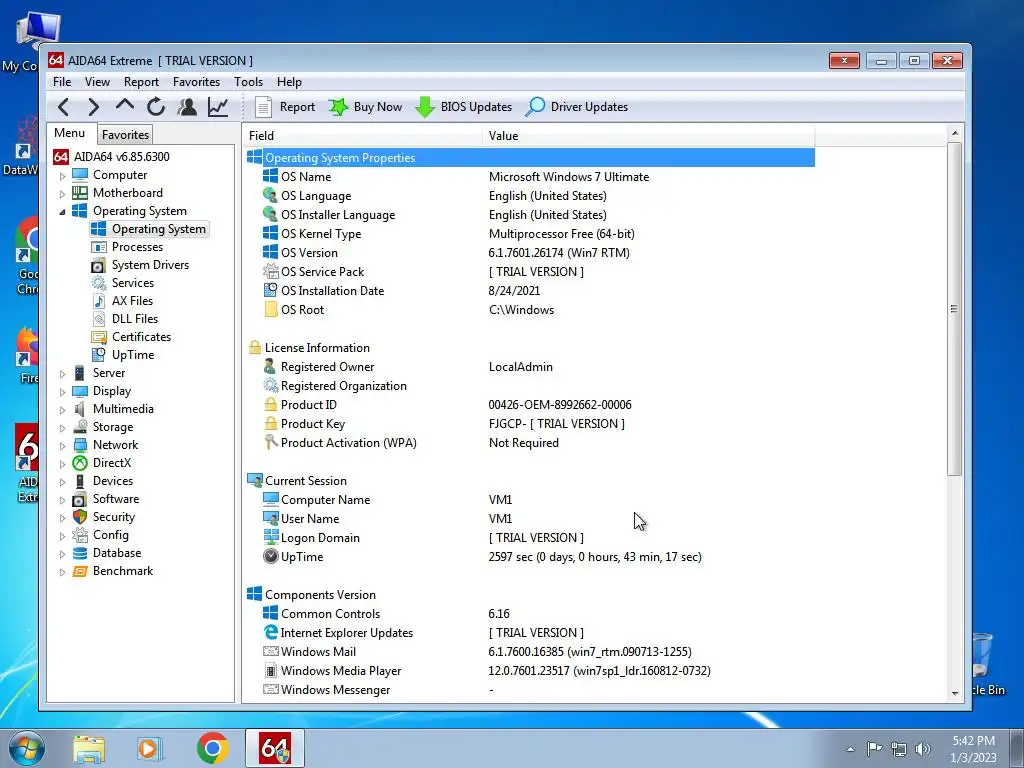1024x768 pixels.
Task: Select the Benchmark tree node
Action: (x=123, y=571)
